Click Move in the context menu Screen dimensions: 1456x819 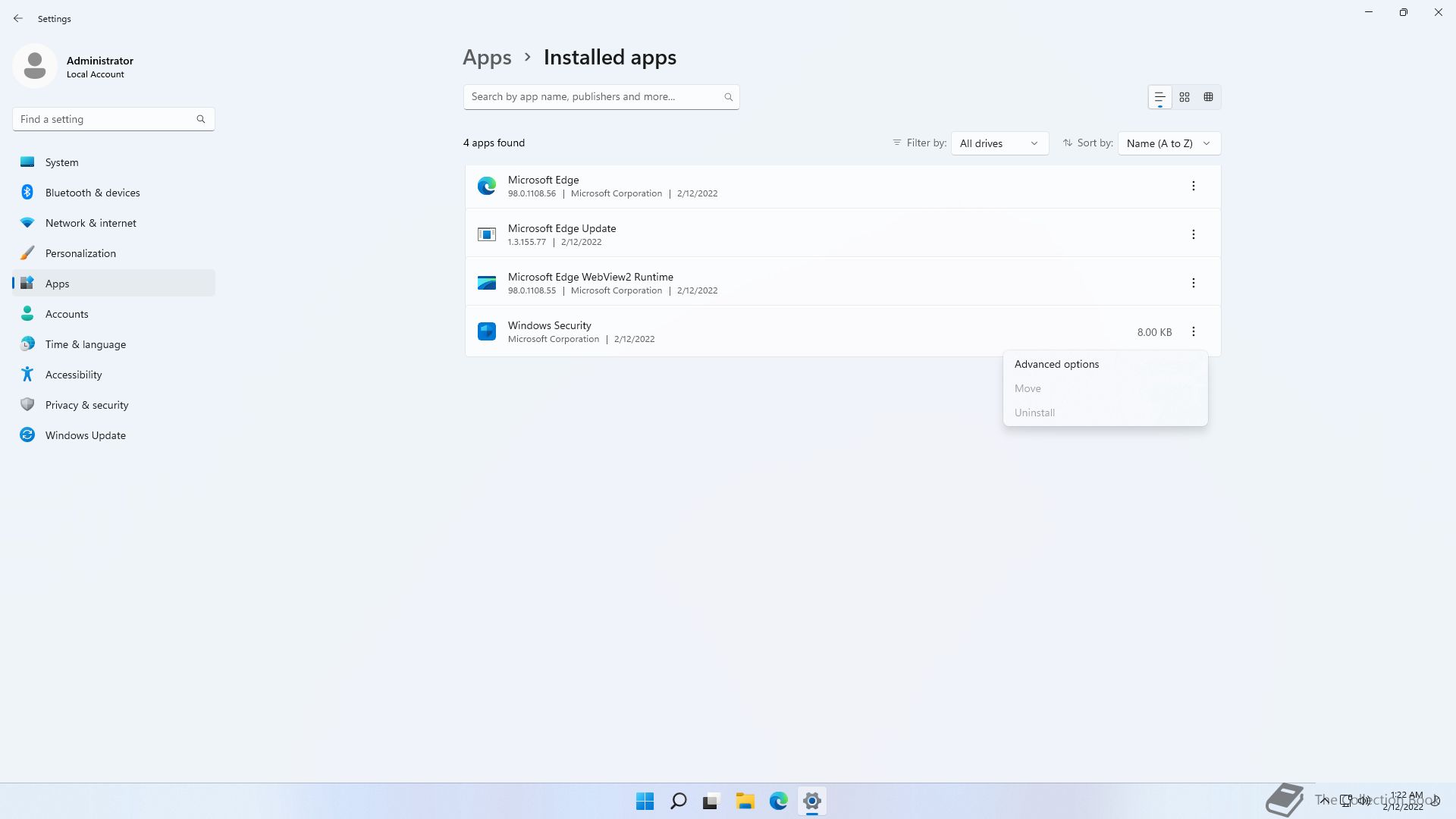(x=1106, y=388)
